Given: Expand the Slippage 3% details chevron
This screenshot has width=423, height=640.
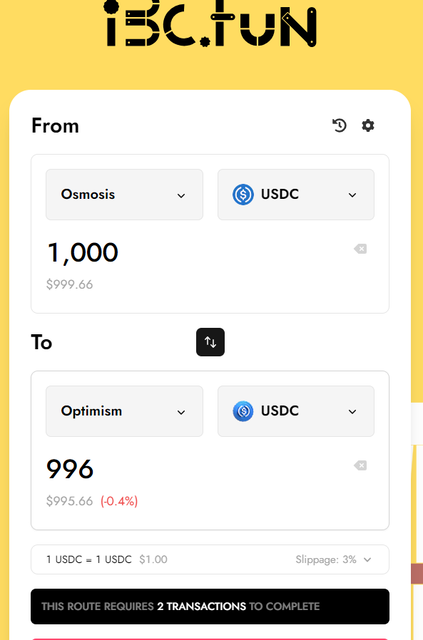Looking at the screenshot, I should [x=367, y=560].
